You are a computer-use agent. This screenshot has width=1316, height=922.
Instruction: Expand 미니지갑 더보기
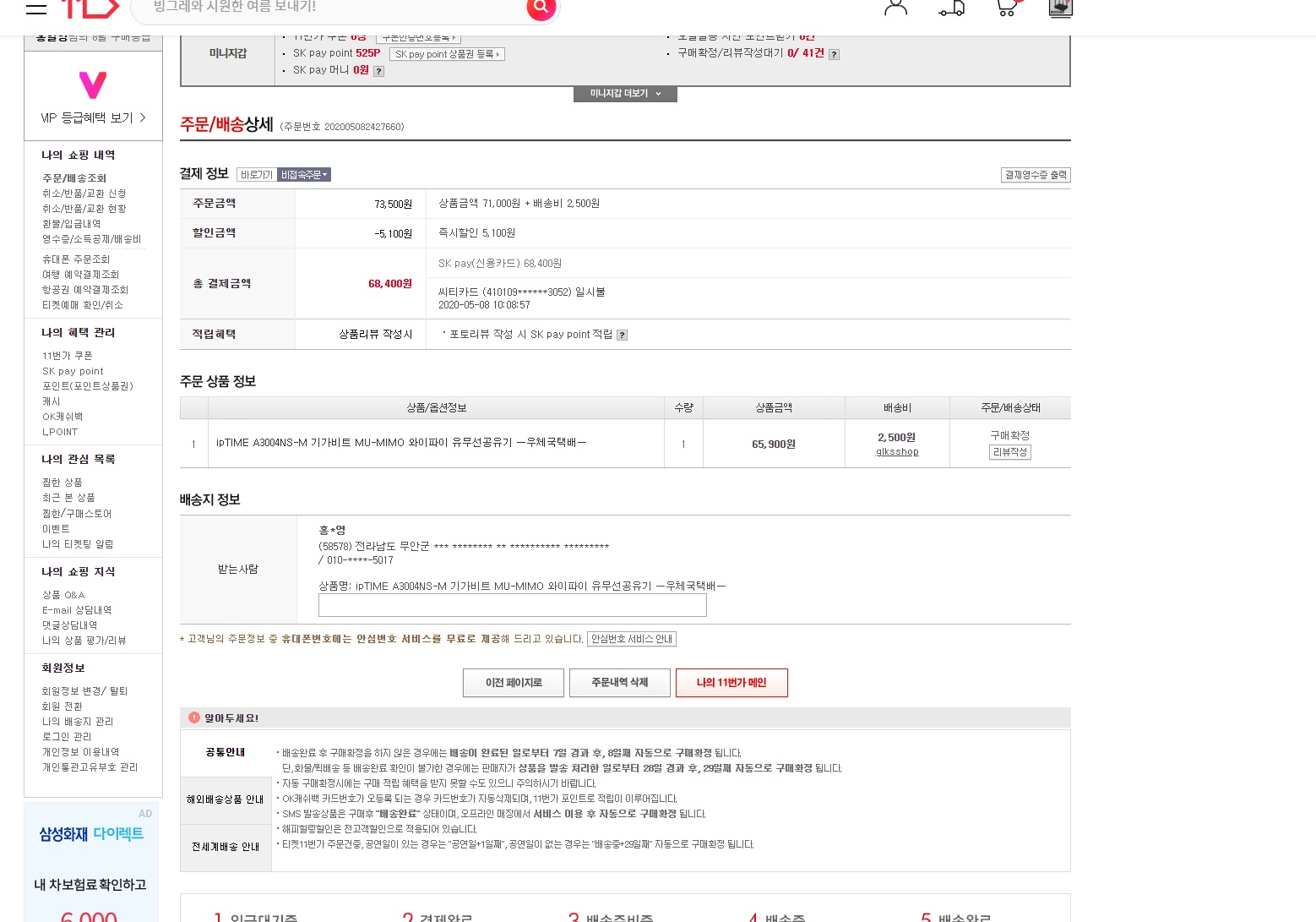tap(625, 94)
